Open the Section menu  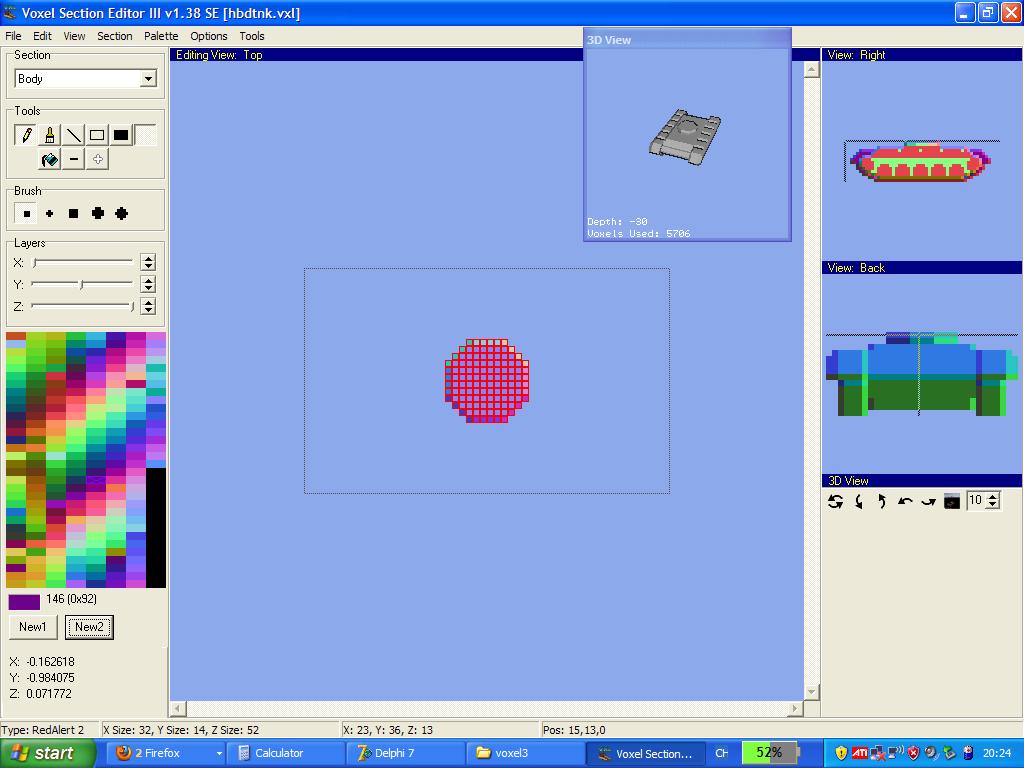pyautogui.click(x=115, y=36)
